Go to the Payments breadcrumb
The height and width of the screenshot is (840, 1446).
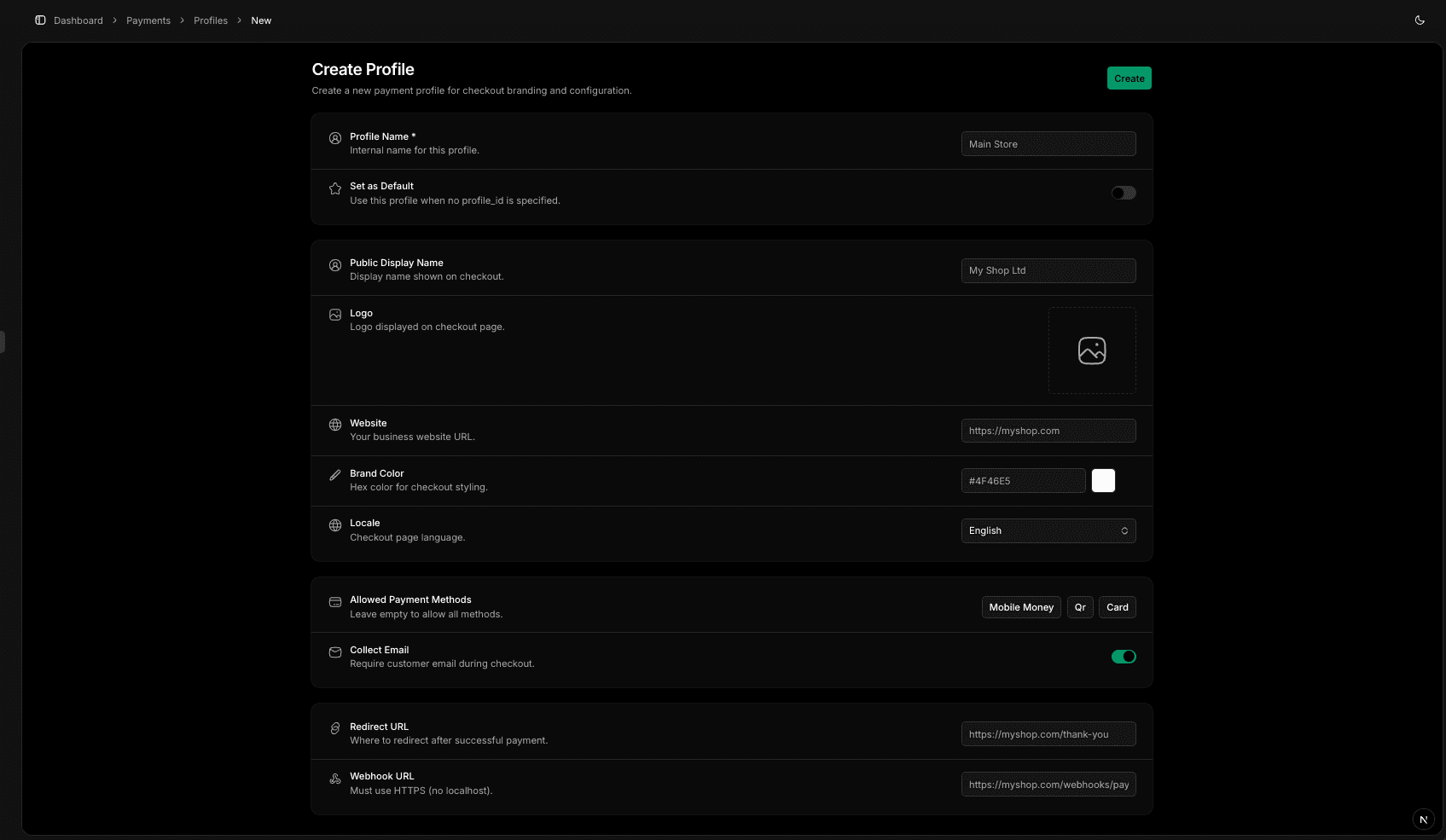point(148,20)
